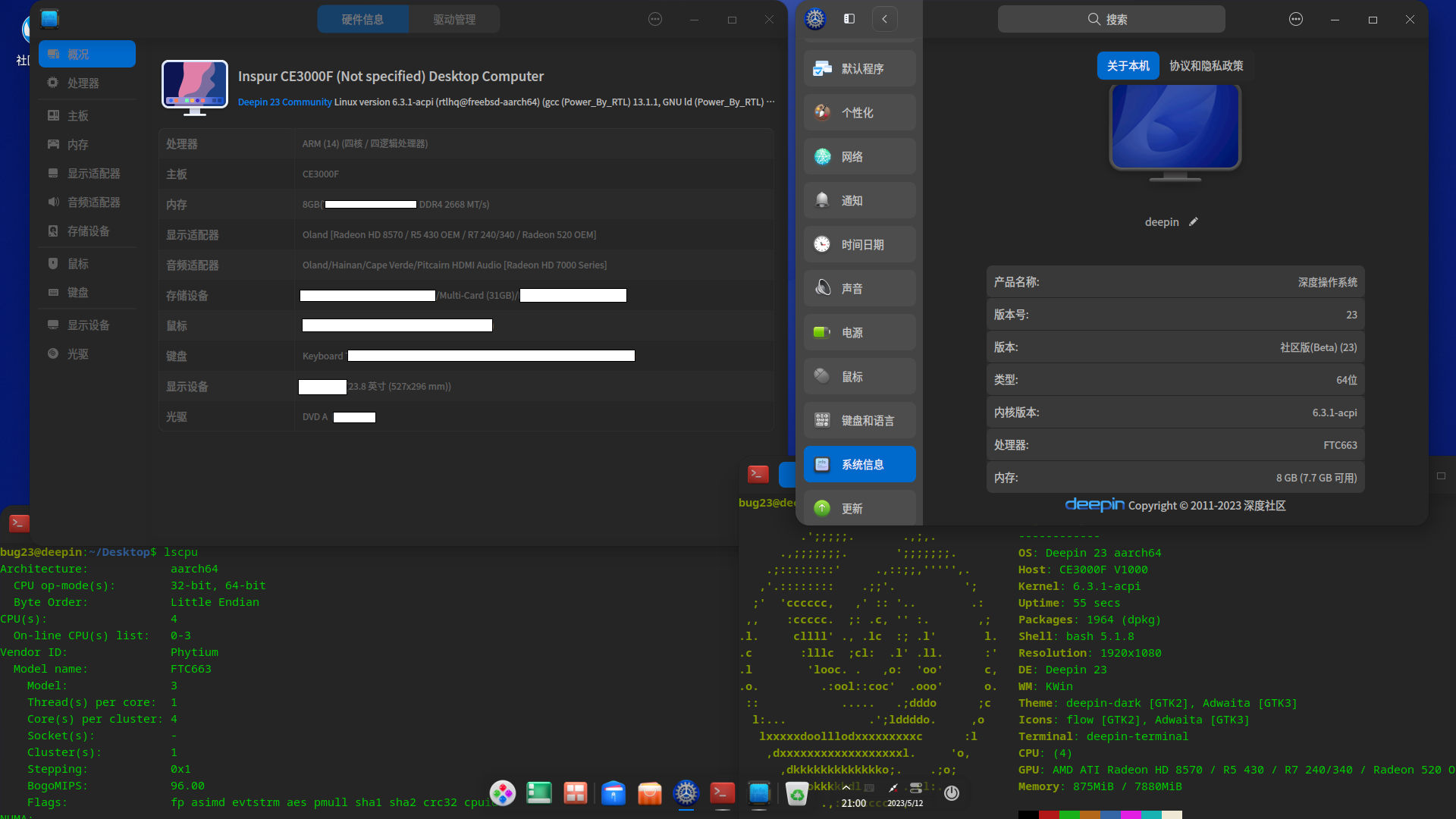Select 显示适配器 in hardware sidebar
Screen dimensions: 1456x819
[x=93, y=174]
